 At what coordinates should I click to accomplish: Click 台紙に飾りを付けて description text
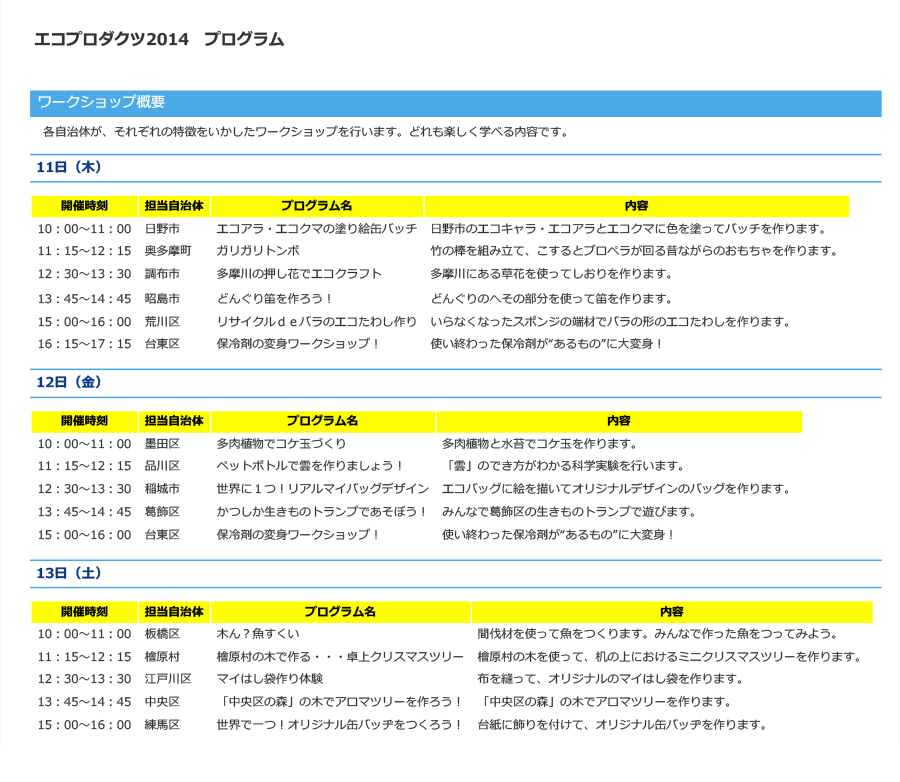[622, 725]
